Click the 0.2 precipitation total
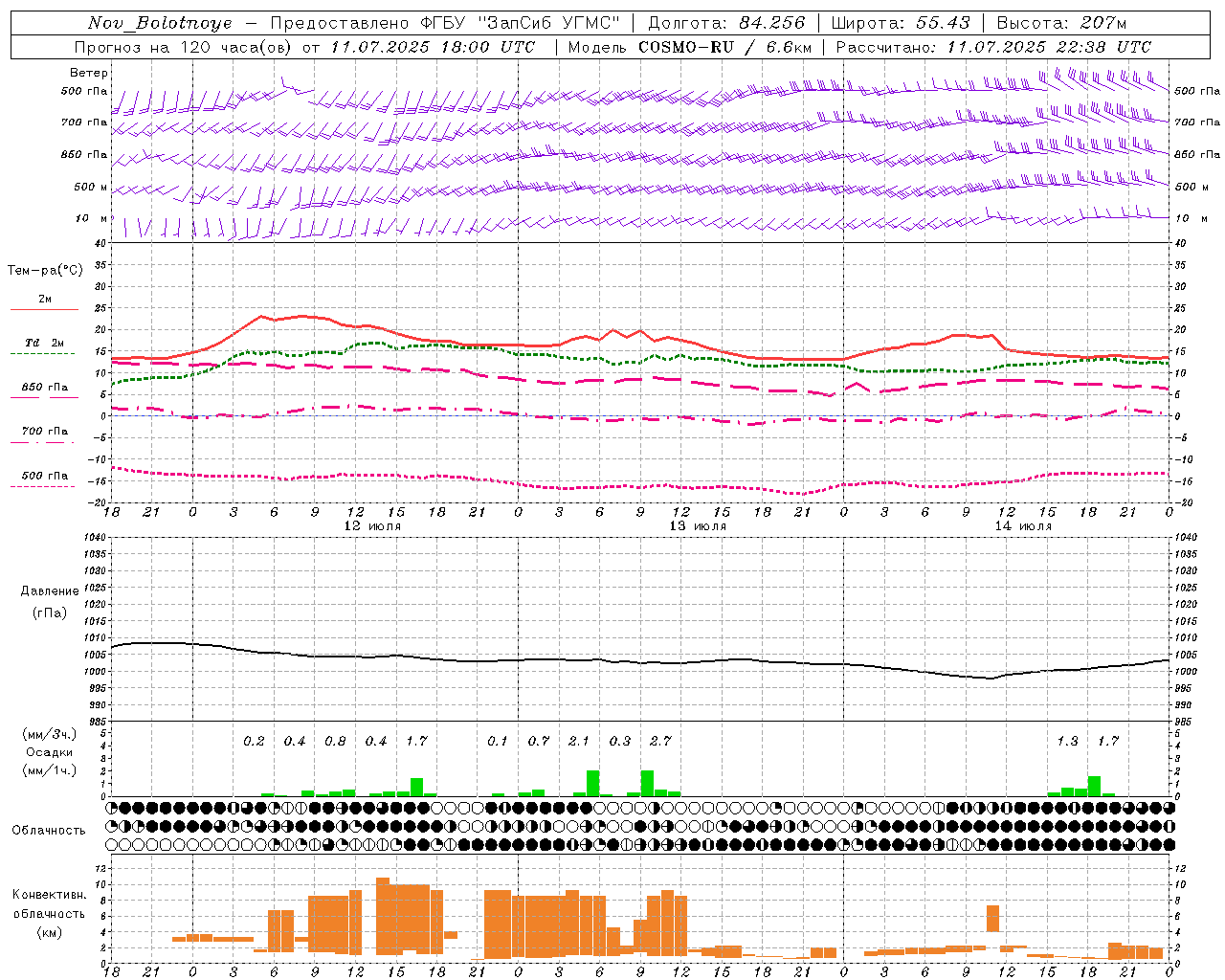Image resolution: width=1225 pixels, height=980 pixels. [x=254, y=741]
